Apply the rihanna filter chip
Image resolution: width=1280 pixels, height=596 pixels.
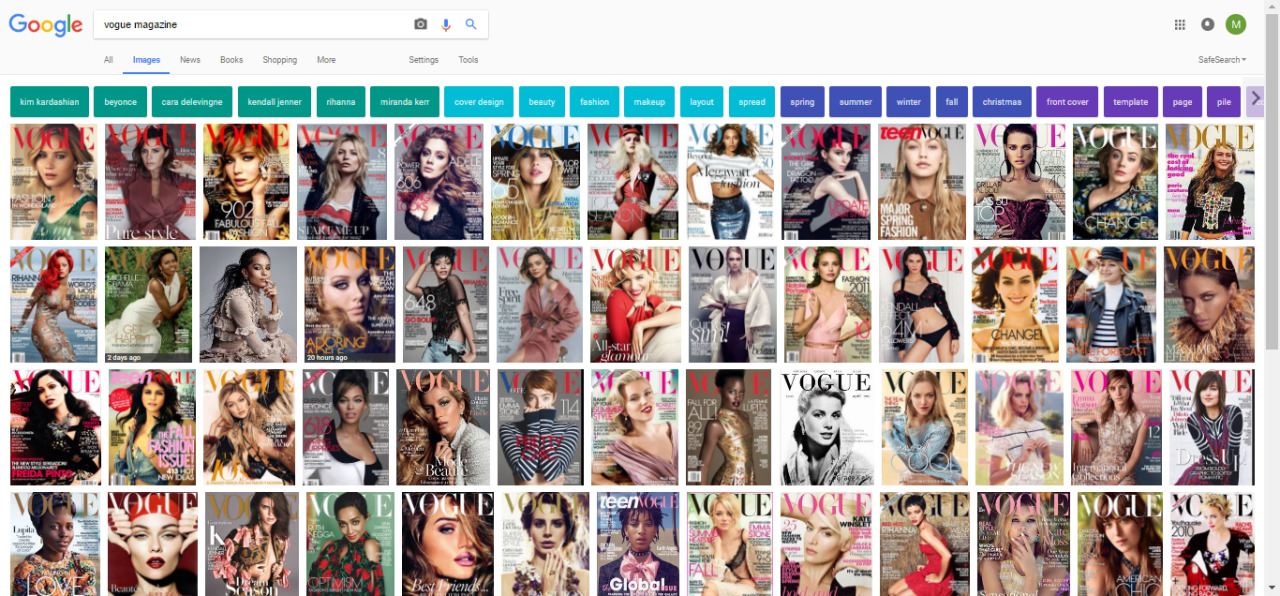point(341,102)
